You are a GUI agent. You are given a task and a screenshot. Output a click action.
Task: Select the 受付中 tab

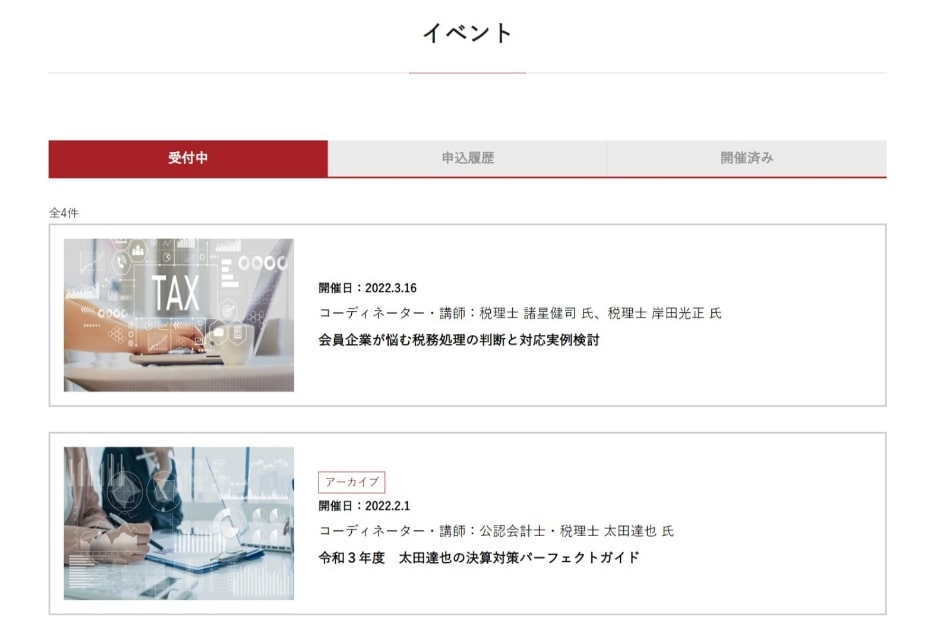tap(188, 158)
